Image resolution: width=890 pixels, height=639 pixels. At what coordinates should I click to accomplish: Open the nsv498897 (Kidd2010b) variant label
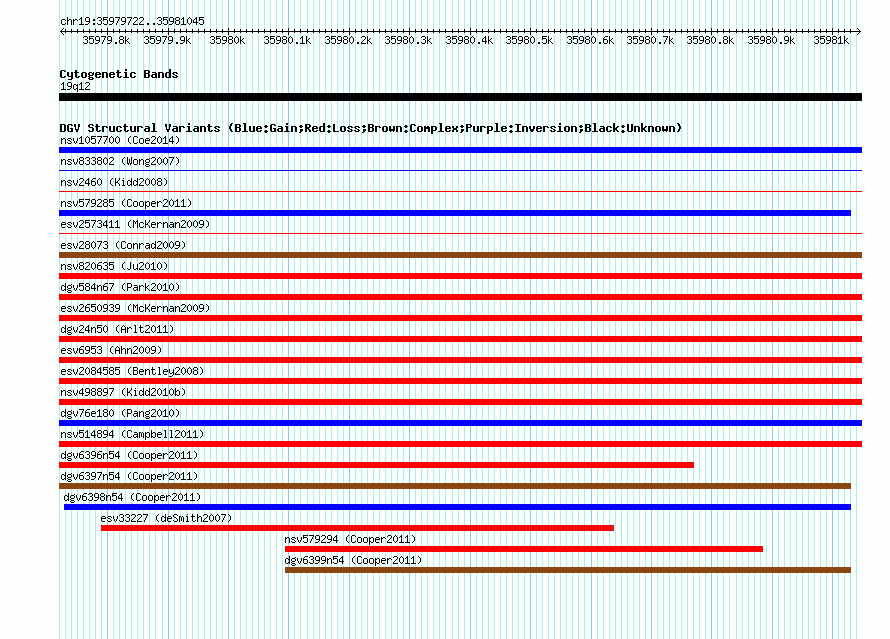tap(123, 392)
